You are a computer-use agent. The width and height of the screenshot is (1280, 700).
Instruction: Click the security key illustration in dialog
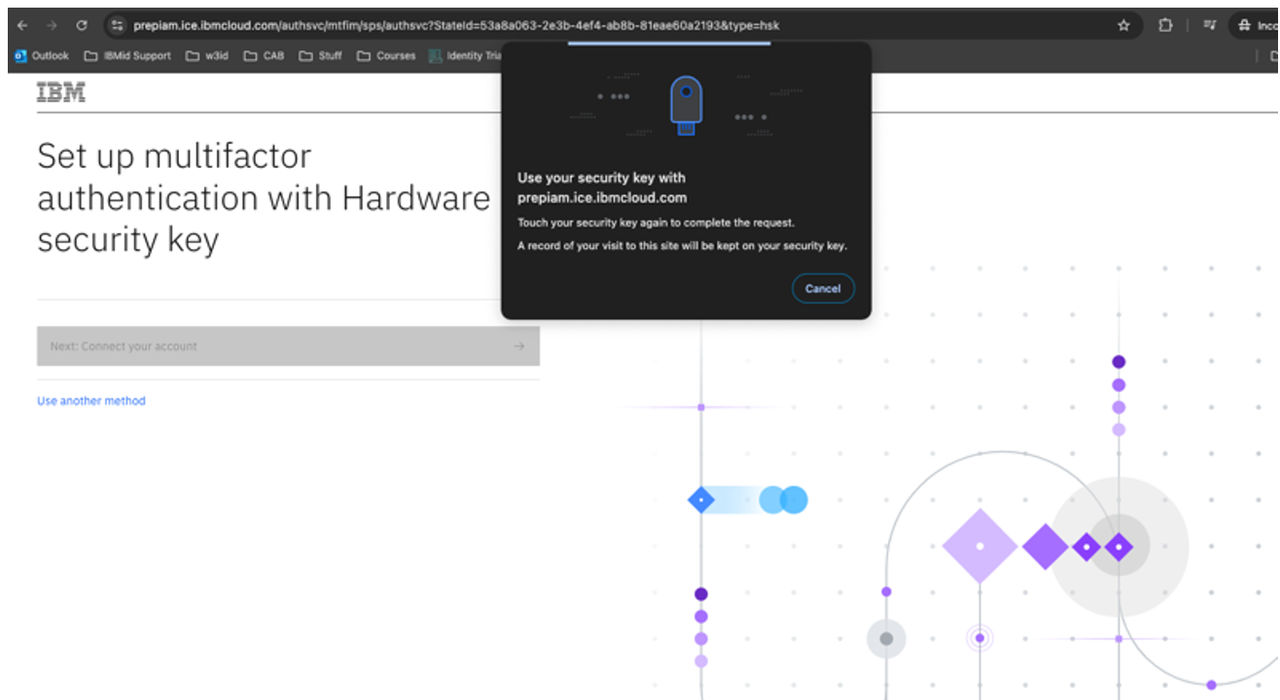pos(686,106)
